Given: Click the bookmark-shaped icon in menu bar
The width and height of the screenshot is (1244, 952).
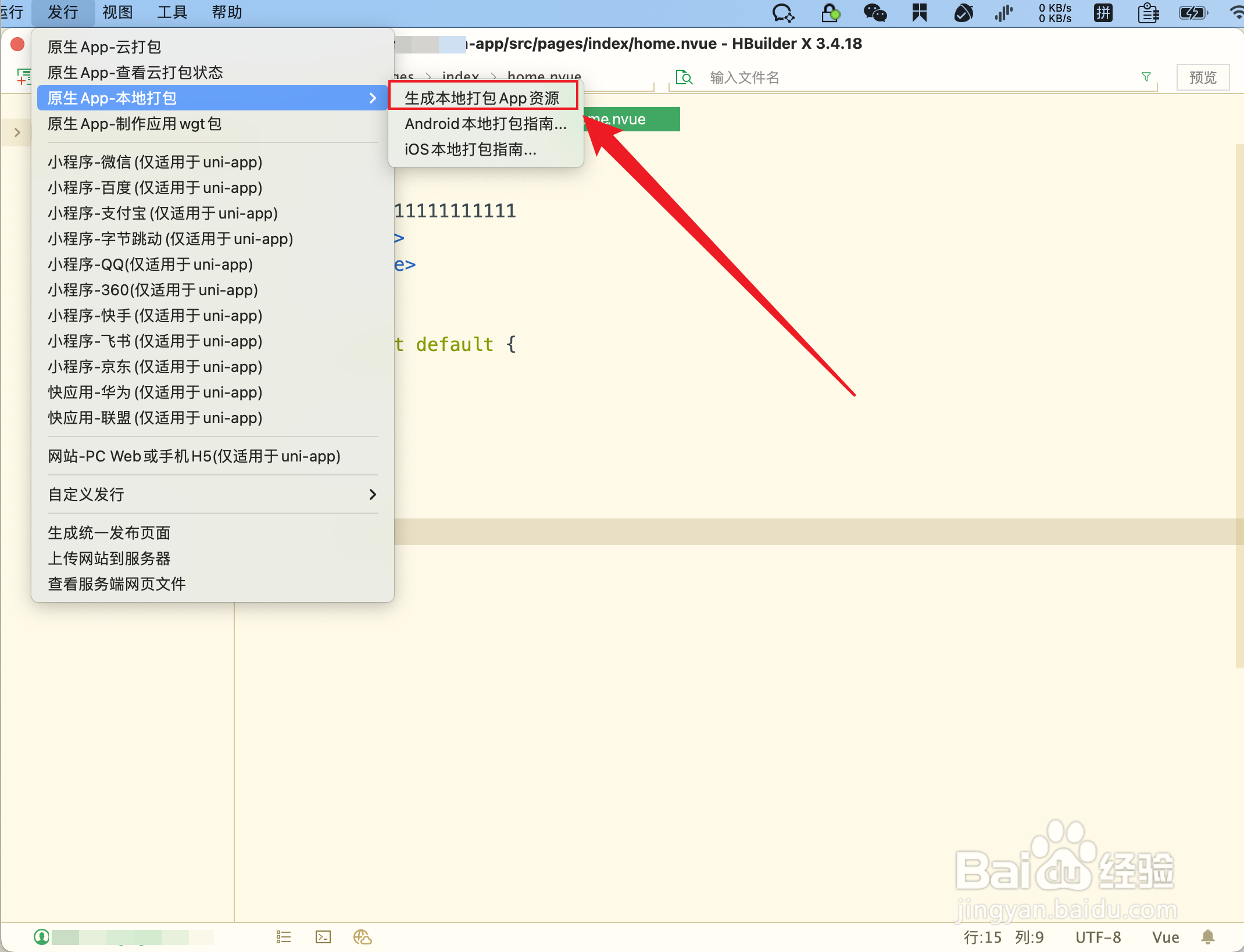Looking at the screenshot, I should click(919, 12).
